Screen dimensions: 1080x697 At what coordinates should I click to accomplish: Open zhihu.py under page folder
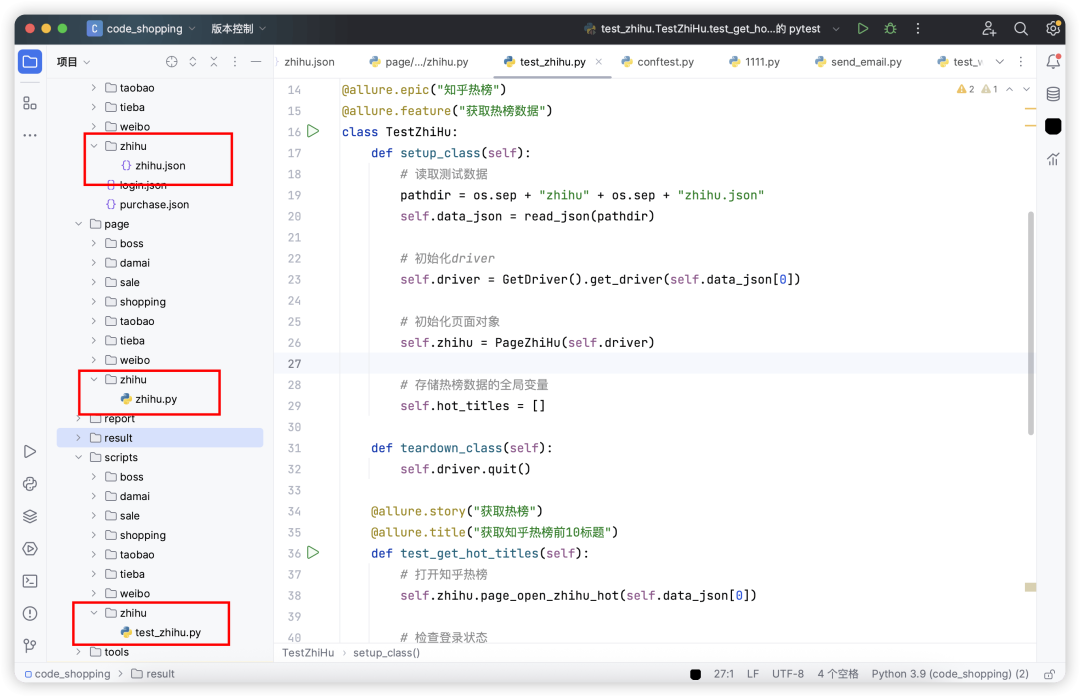coord(149,399)
